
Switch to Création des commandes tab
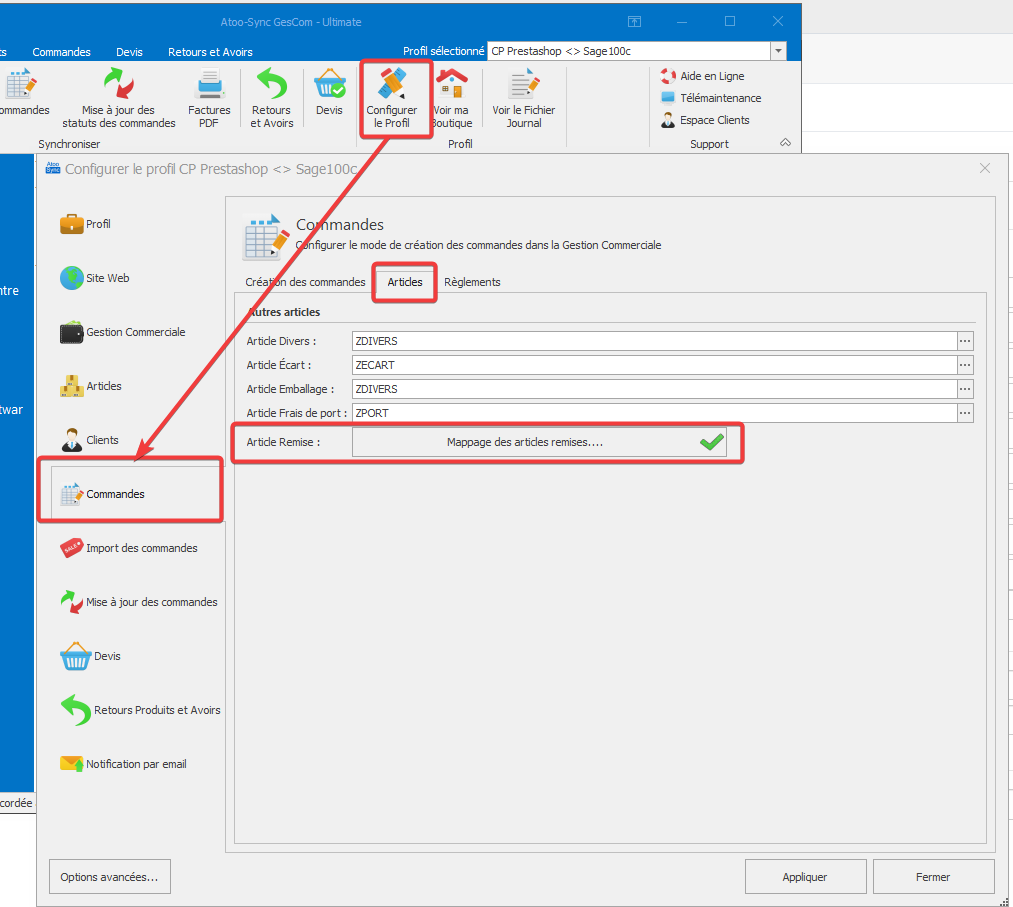tap(305, 282)
